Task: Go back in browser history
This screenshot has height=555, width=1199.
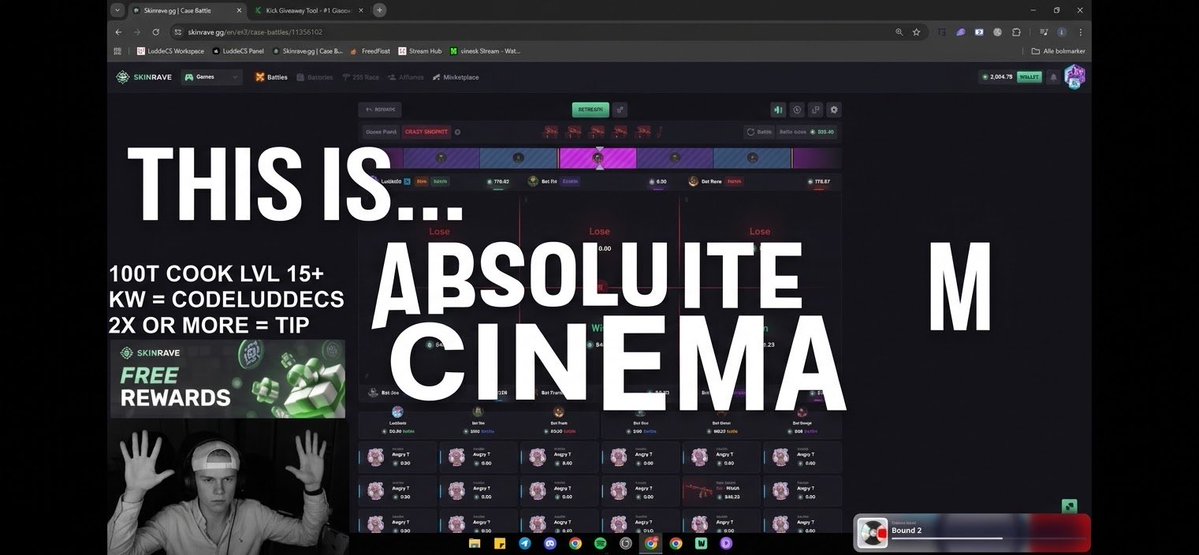Action: click(118, 32)
